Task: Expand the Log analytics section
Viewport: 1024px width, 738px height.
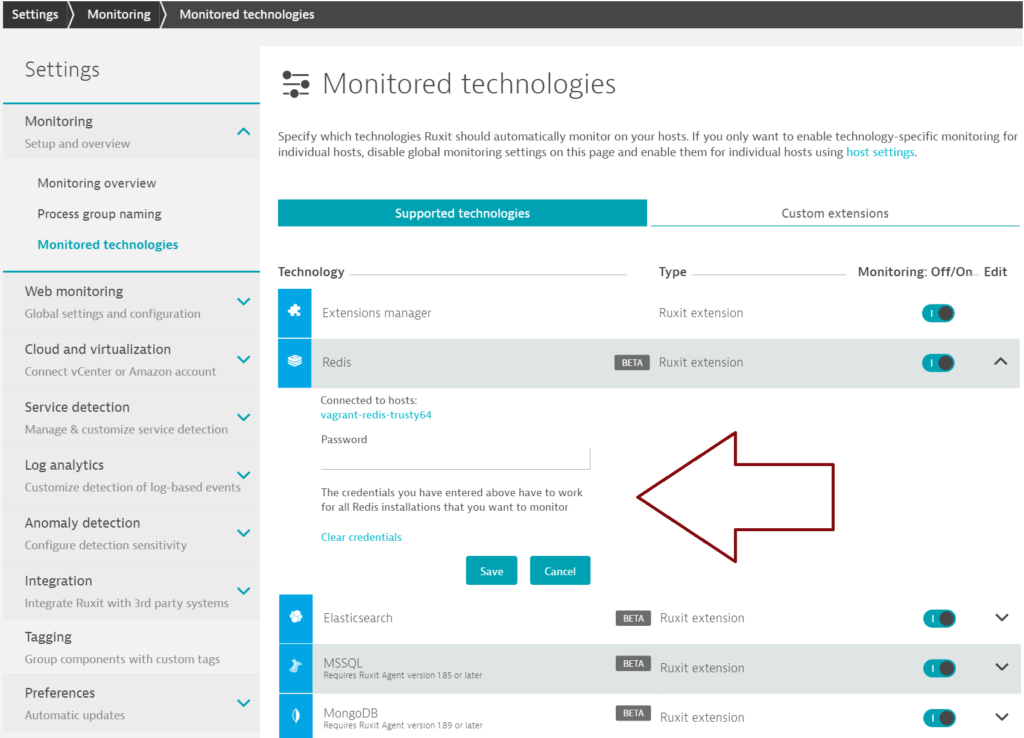Action: (x=244, y=475)
